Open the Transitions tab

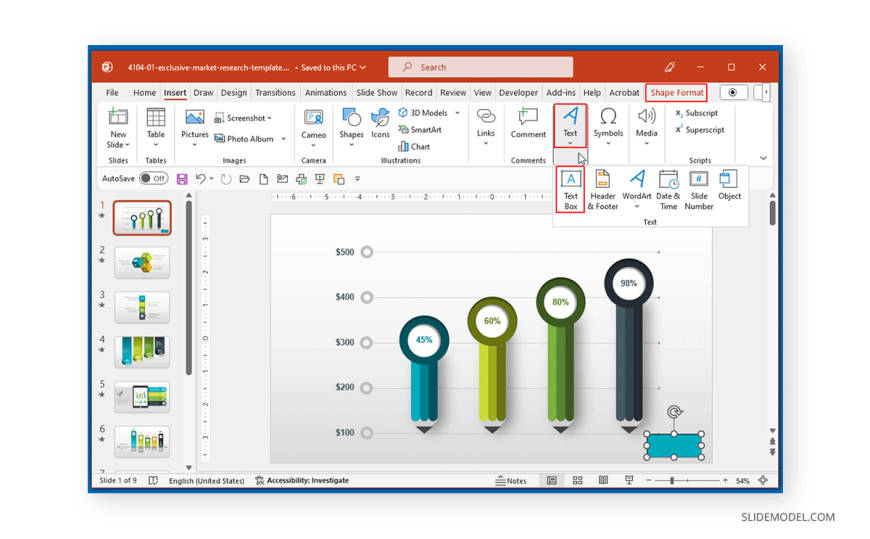275,93
